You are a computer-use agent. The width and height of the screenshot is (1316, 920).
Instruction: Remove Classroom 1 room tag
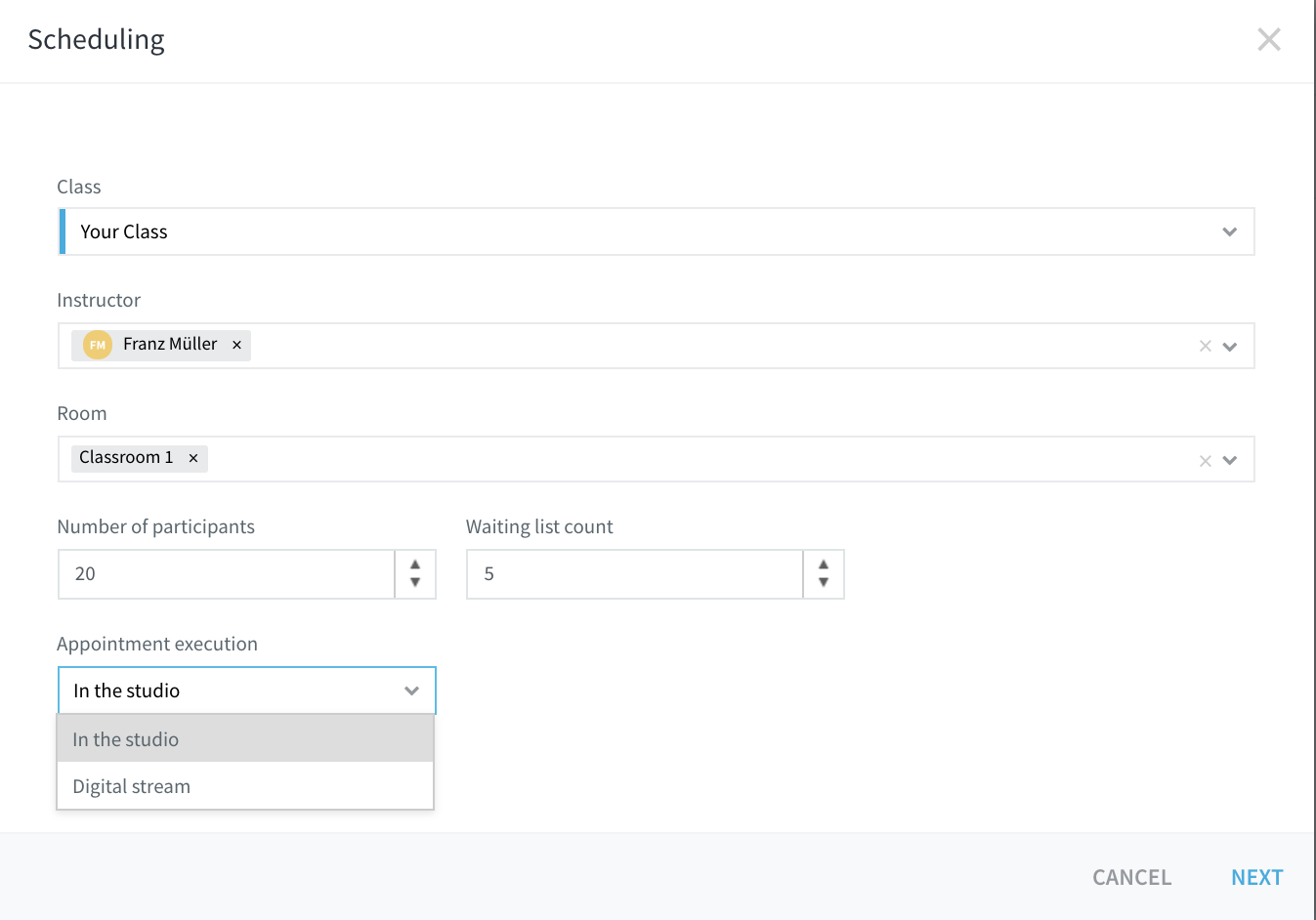(193, 458)
